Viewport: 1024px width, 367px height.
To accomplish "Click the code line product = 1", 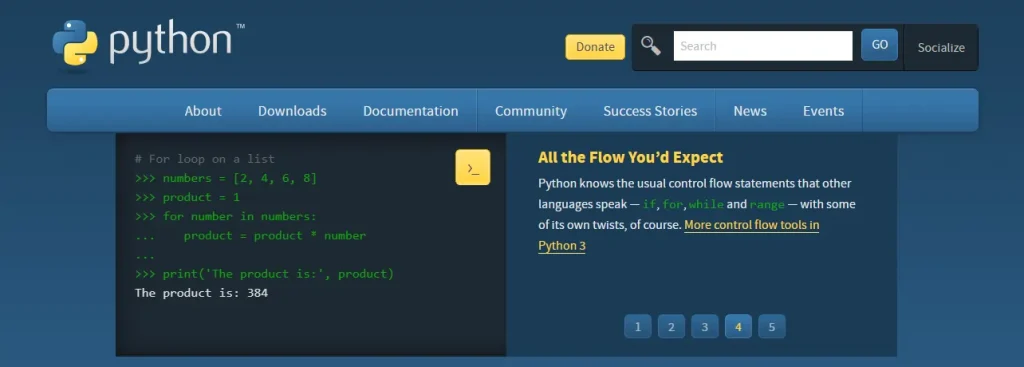I will coord(187,197).
